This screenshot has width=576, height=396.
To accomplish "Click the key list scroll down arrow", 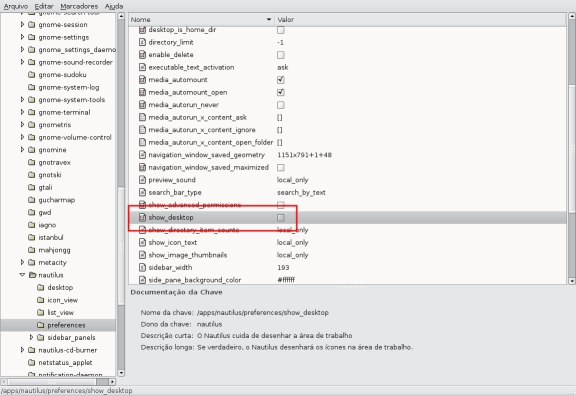I will coord(572,281).
